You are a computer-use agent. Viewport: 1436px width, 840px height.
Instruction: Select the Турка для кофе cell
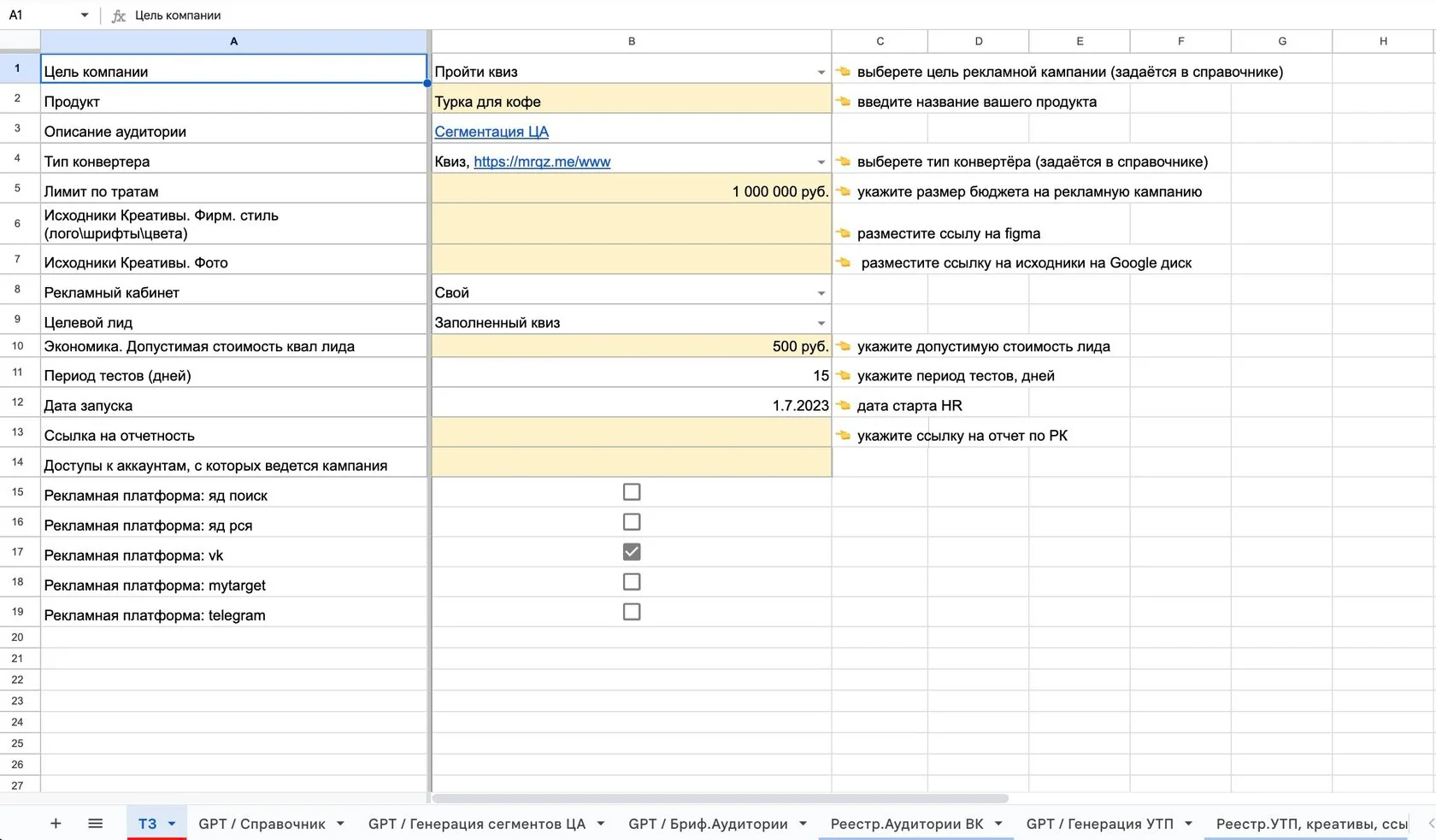click(x=632, y=98)
